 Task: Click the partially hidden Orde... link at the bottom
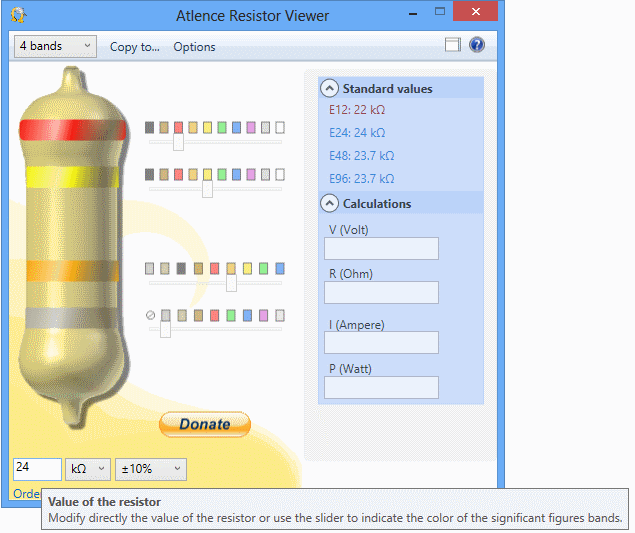click(26, 494)
